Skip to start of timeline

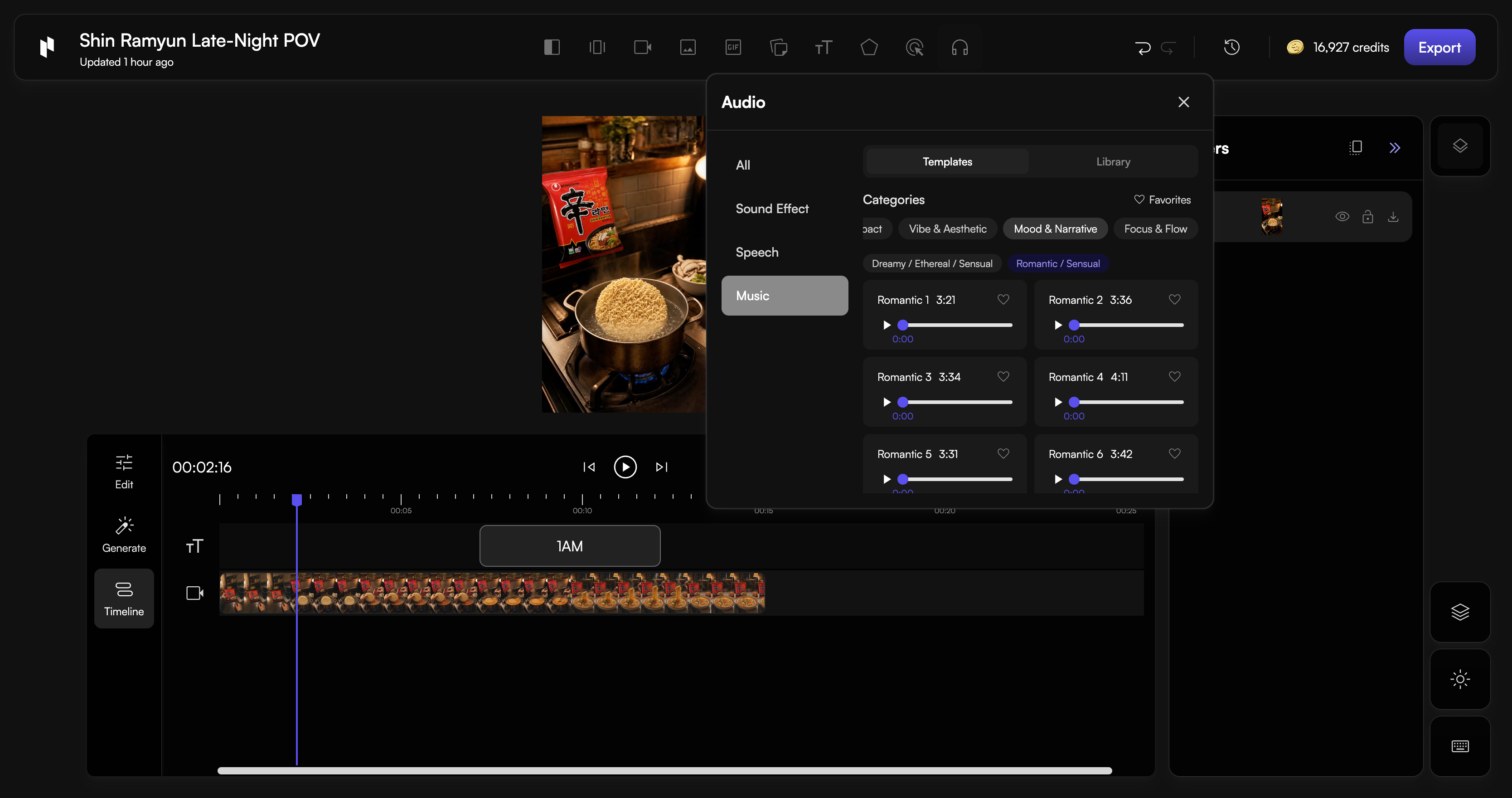point(589,467)
